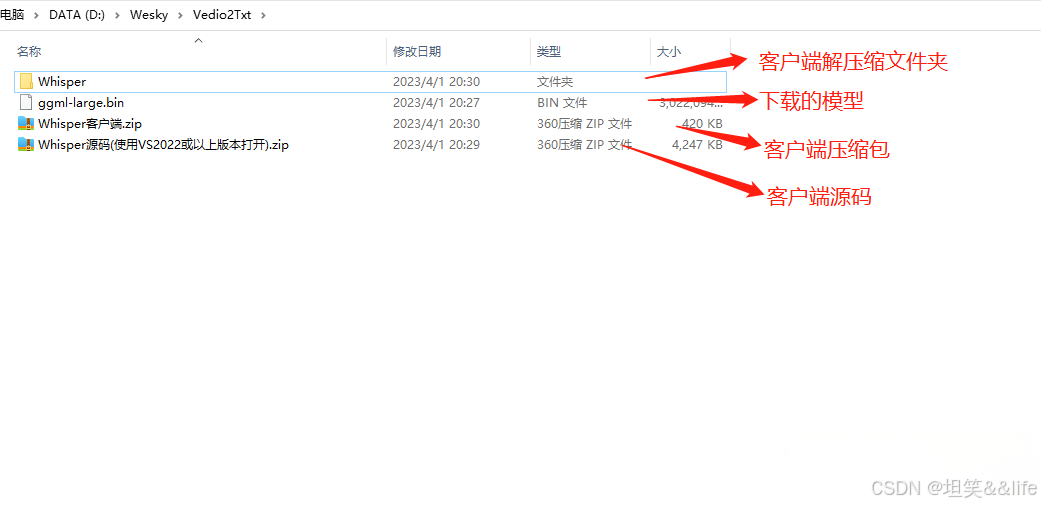This screenshot has width=1041, height=506.
Task: Expand the chevron after DATA (D:) breadcrumb
Action: click(x=118, y=15)
